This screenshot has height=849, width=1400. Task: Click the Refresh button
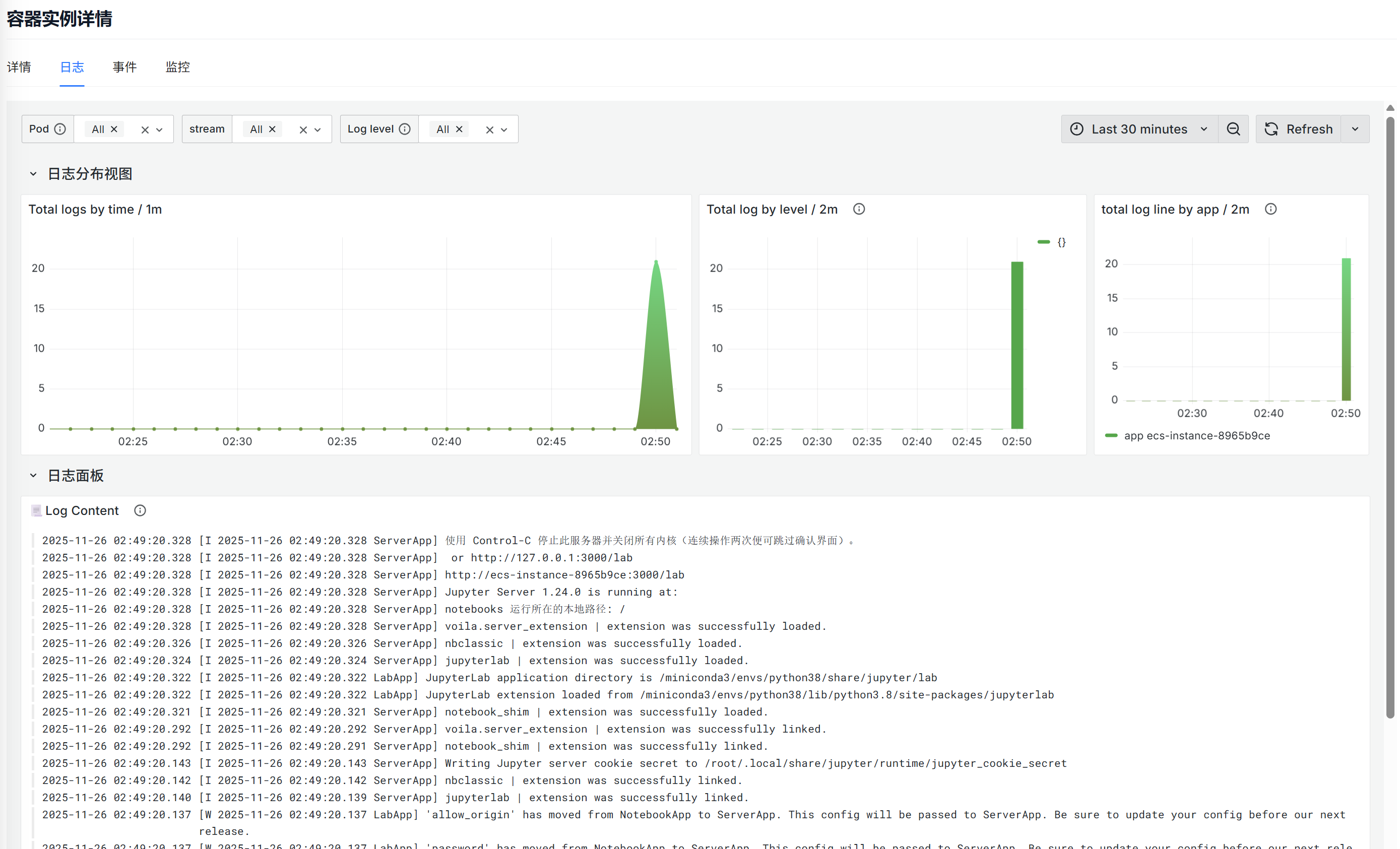click(1299, 129)
